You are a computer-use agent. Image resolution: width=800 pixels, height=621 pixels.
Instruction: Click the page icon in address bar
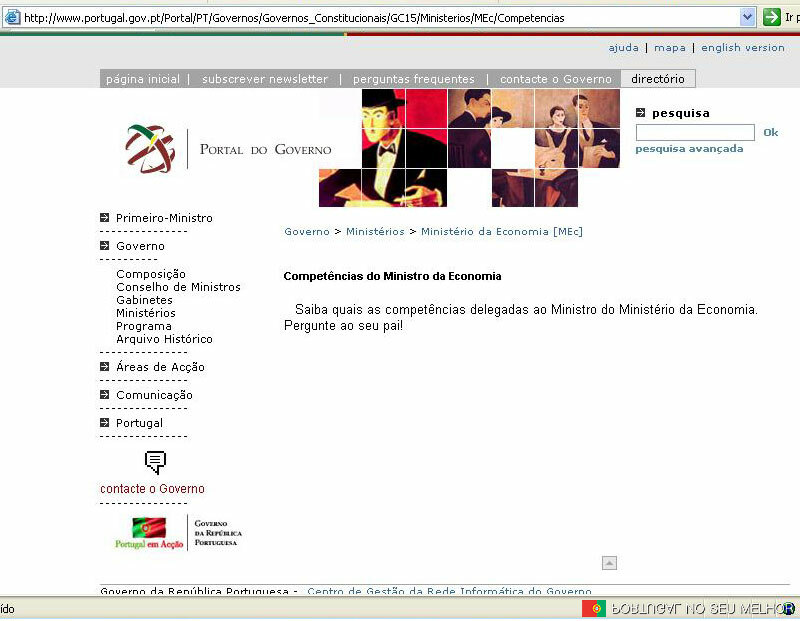coord(13,17)
